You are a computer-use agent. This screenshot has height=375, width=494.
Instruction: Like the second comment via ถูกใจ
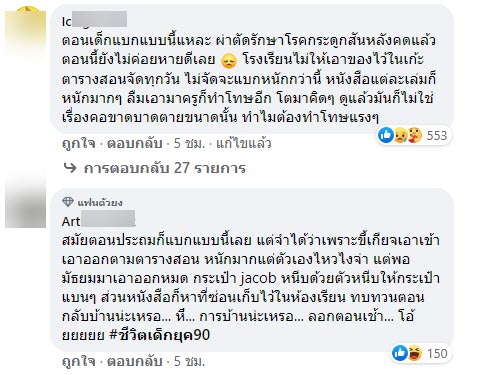click(79, 362)
